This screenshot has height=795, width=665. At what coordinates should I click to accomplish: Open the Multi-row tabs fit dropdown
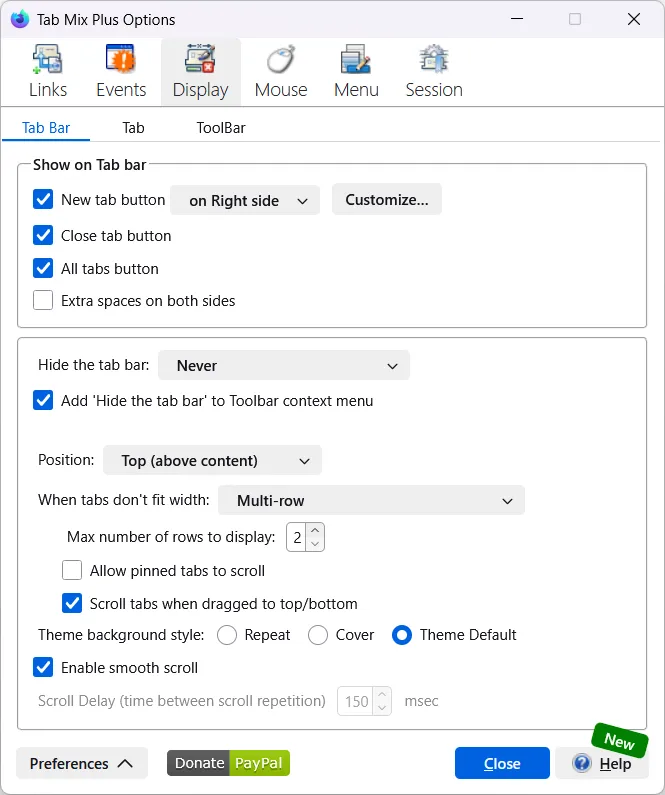370,500
